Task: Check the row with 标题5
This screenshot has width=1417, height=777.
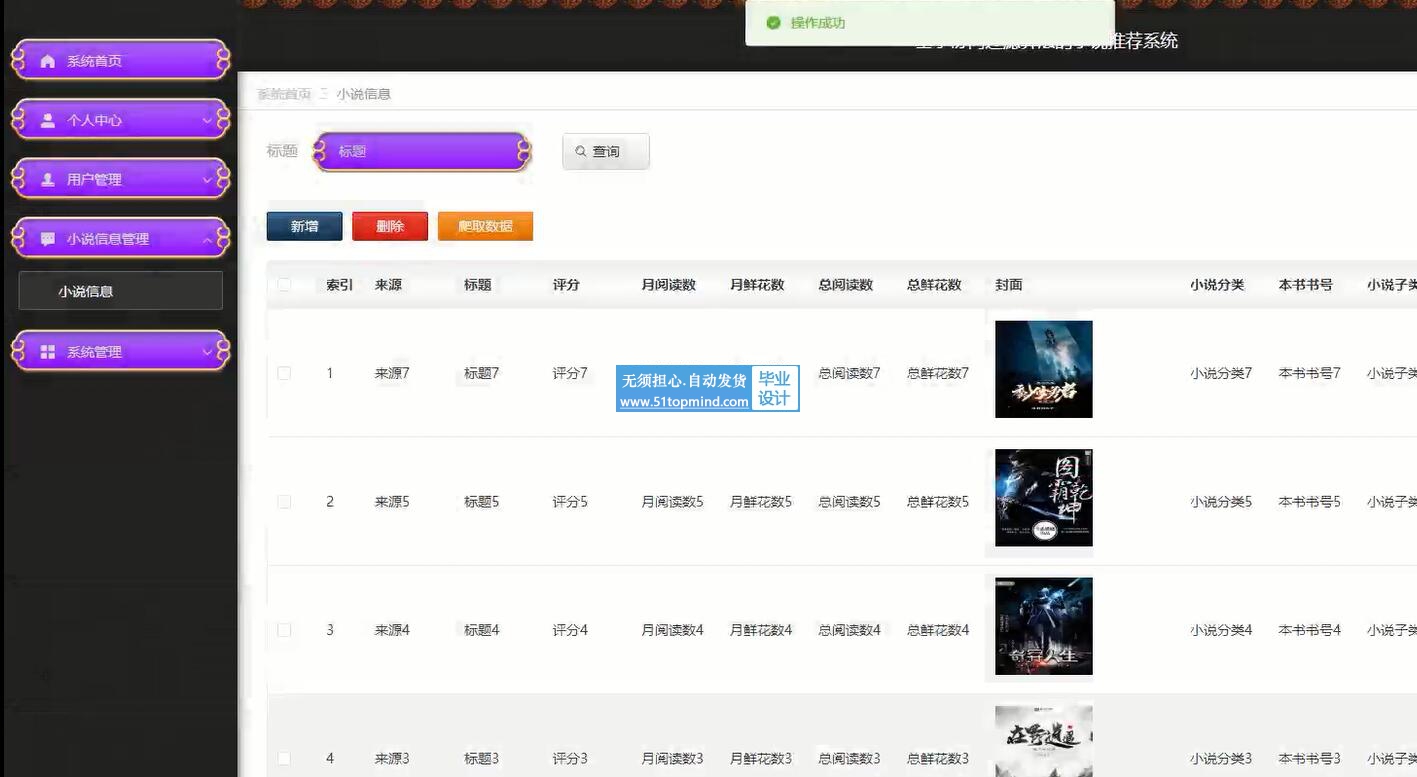Action: [x=284, y=502]
